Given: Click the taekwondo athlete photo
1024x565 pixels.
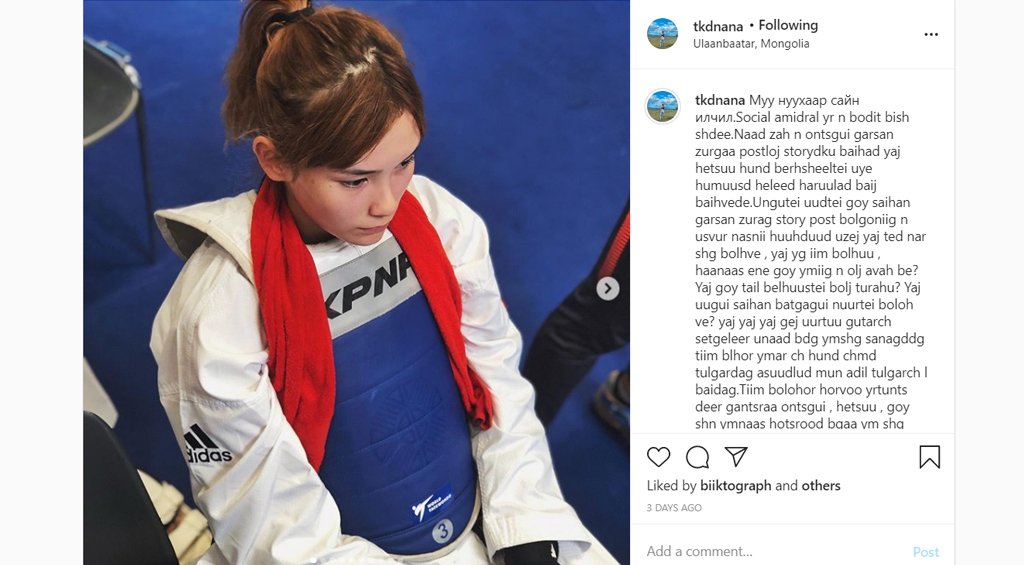Looking at the screenshot, I should click(357, 282).
